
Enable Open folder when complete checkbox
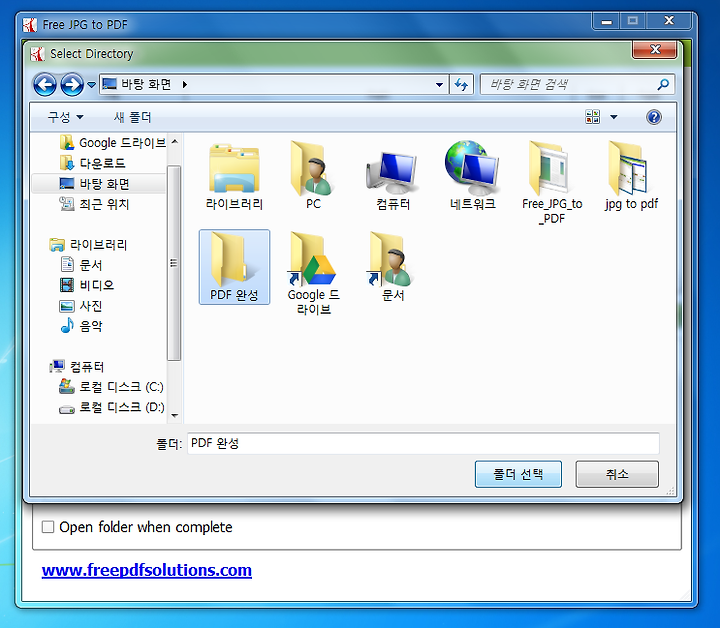pos(48,527)
